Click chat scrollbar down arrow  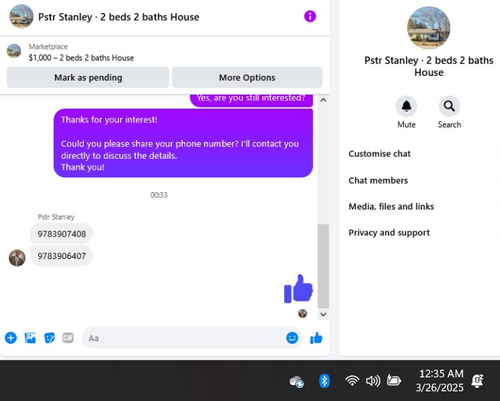coord(323,314)
